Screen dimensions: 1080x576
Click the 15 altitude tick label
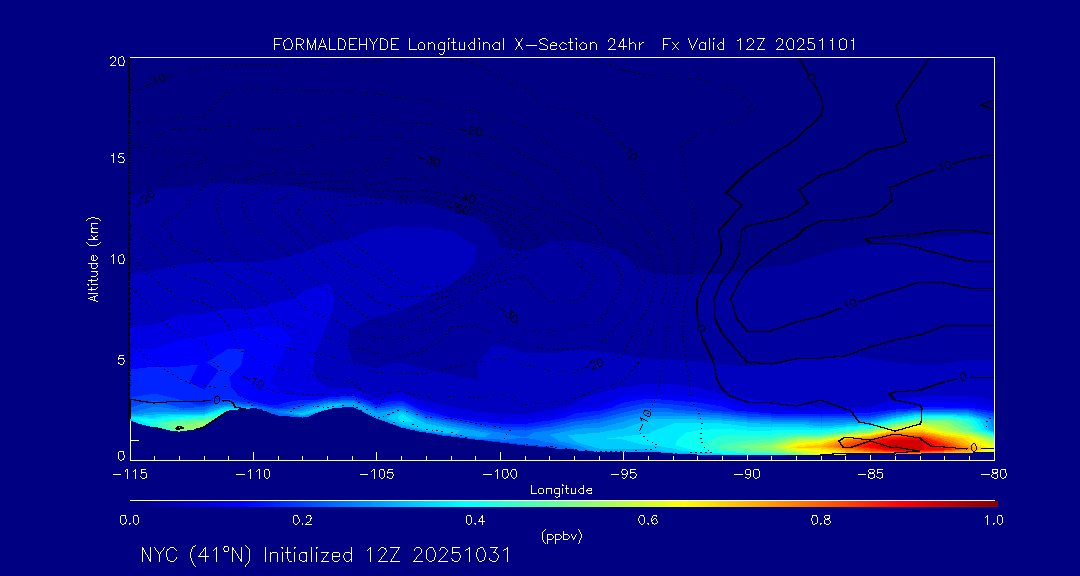click(x=115, y=159)
